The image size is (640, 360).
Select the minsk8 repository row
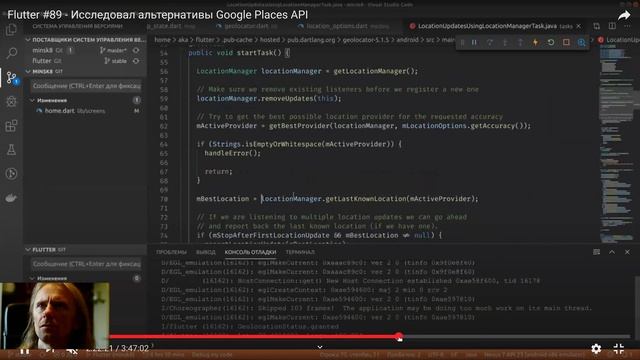(x=85, y=50)
